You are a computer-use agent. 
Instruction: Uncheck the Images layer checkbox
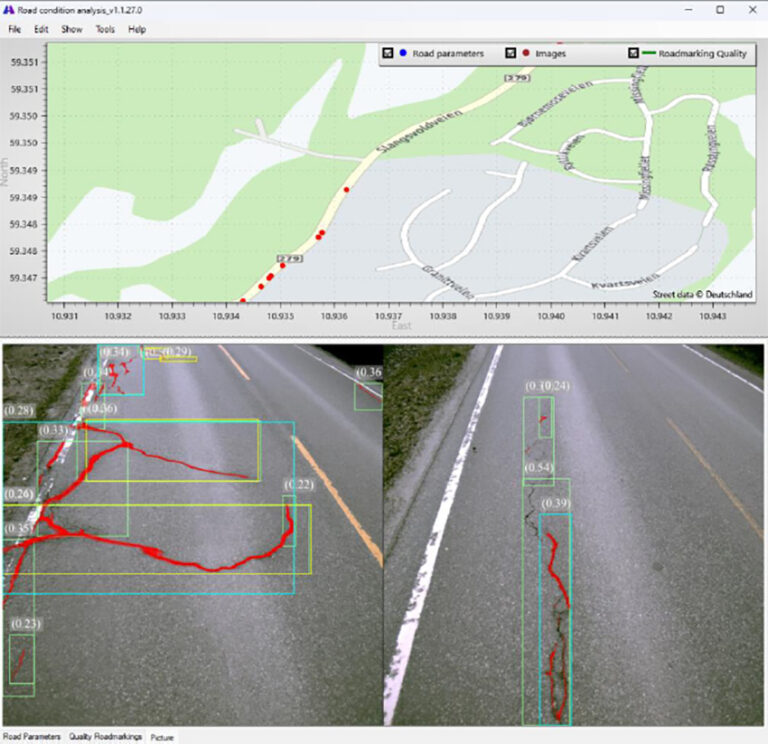[511, 53]
